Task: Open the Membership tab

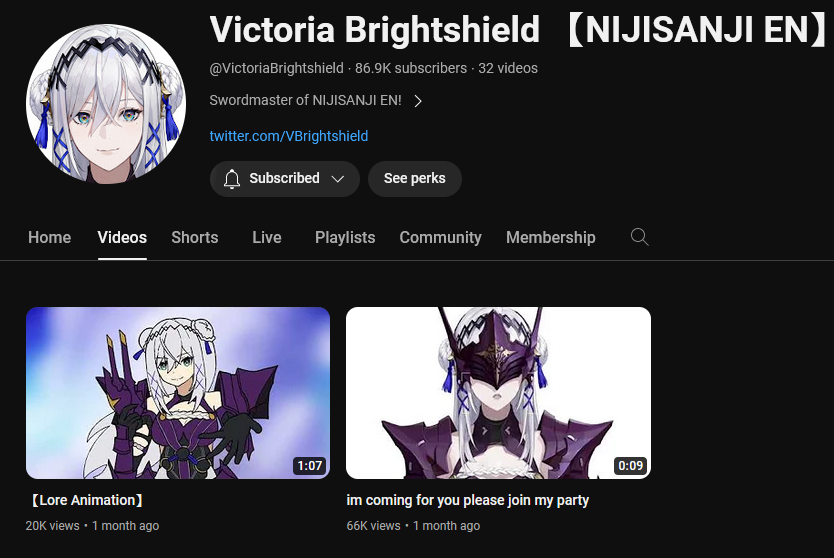Action: 551,237
